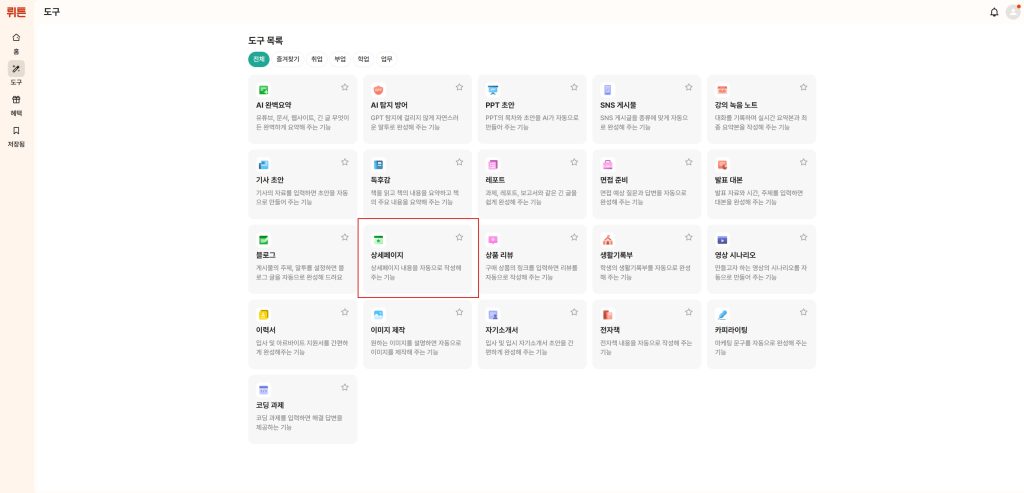The height and width of the screenshot is (493, 1024).
Task: Open the 저장됨 (Saved) bookmark icon
Action: 16,131
